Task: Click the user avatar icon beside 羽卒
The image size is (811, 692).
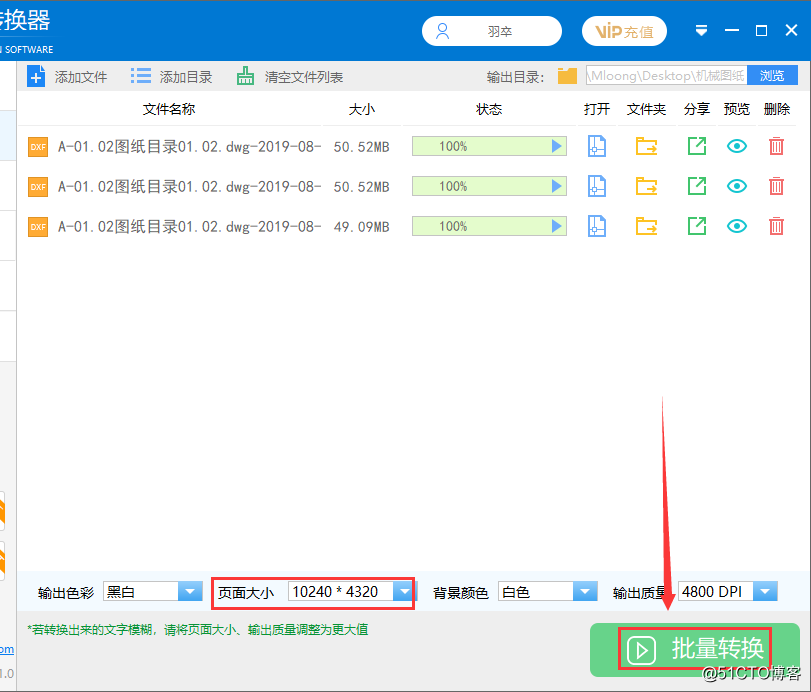Action: pyautogui.click(x=442, y=31)
